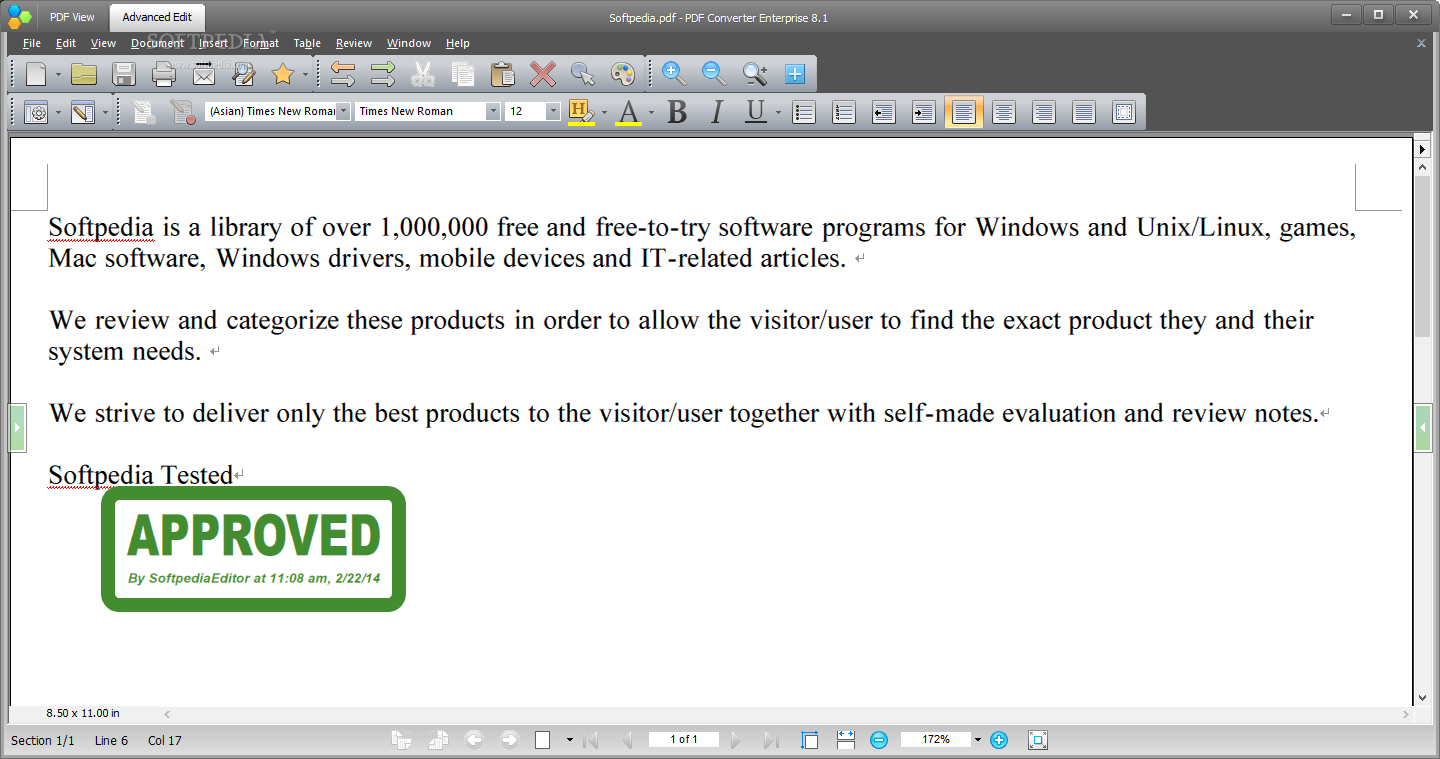Click the page number field showing 1 of 1
The width and height of the screenshot is (1440, 759).
(x=684, y=740)
